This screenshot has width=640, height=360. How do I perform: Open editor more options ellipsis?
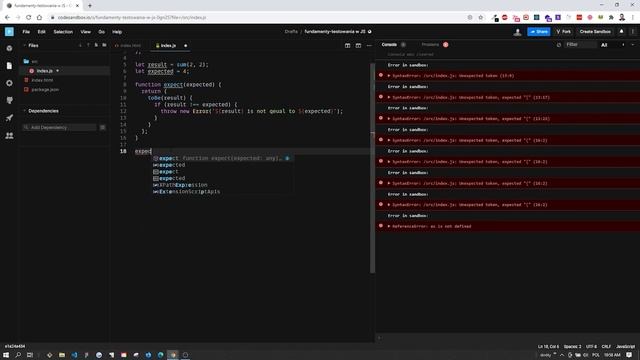pyautogui.click(x=369, y=46)
